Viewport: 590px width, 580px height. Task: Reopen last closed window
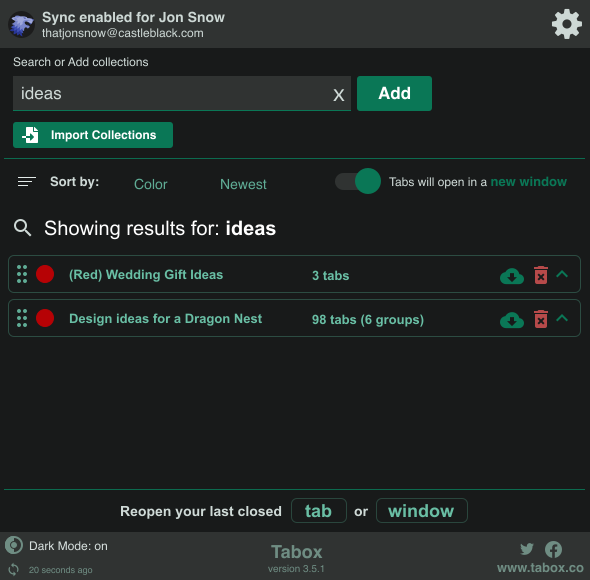421,511
